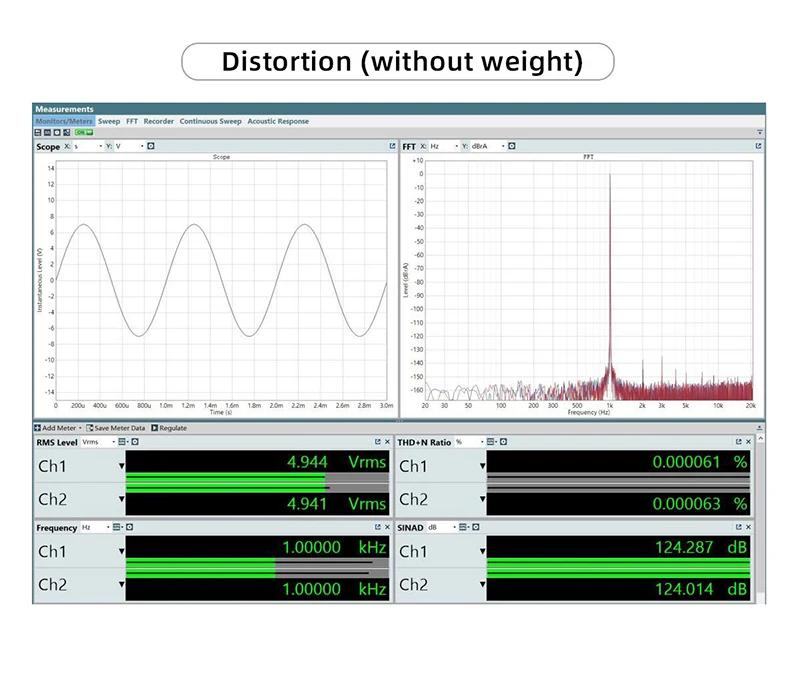Open FFT graph settings icon

click(x=511, y=146)
